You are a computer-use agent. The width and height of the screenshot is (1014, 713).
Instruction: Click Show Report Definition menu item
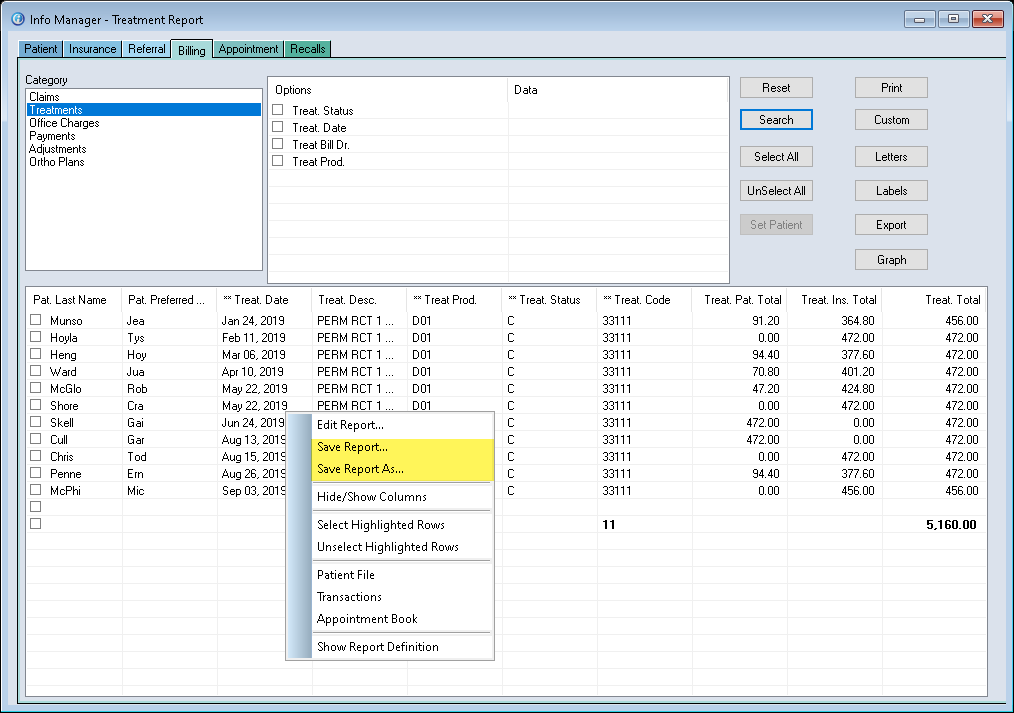(x=377, y=647)
